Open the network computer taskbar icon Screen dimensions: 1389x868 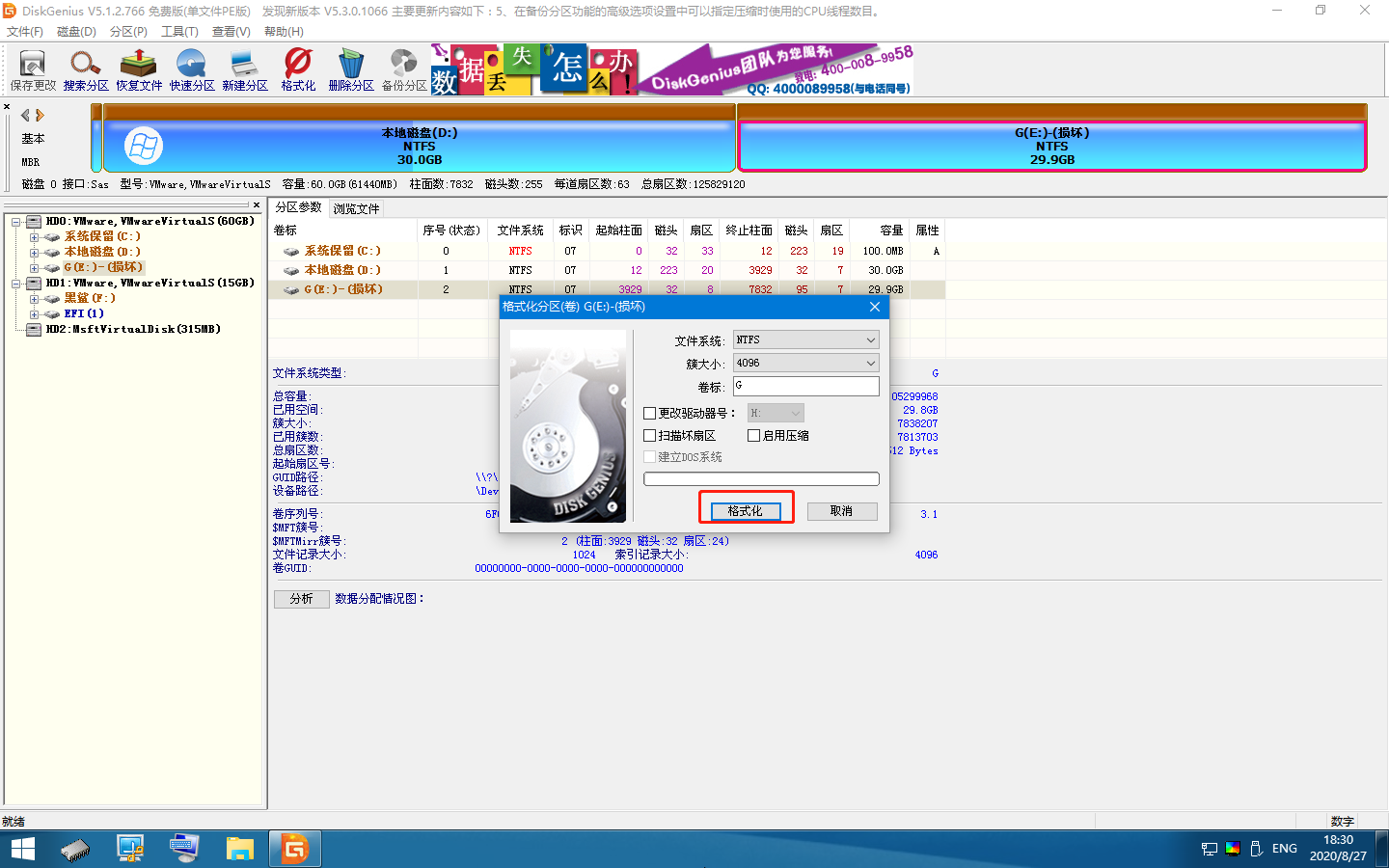[130, 849]
